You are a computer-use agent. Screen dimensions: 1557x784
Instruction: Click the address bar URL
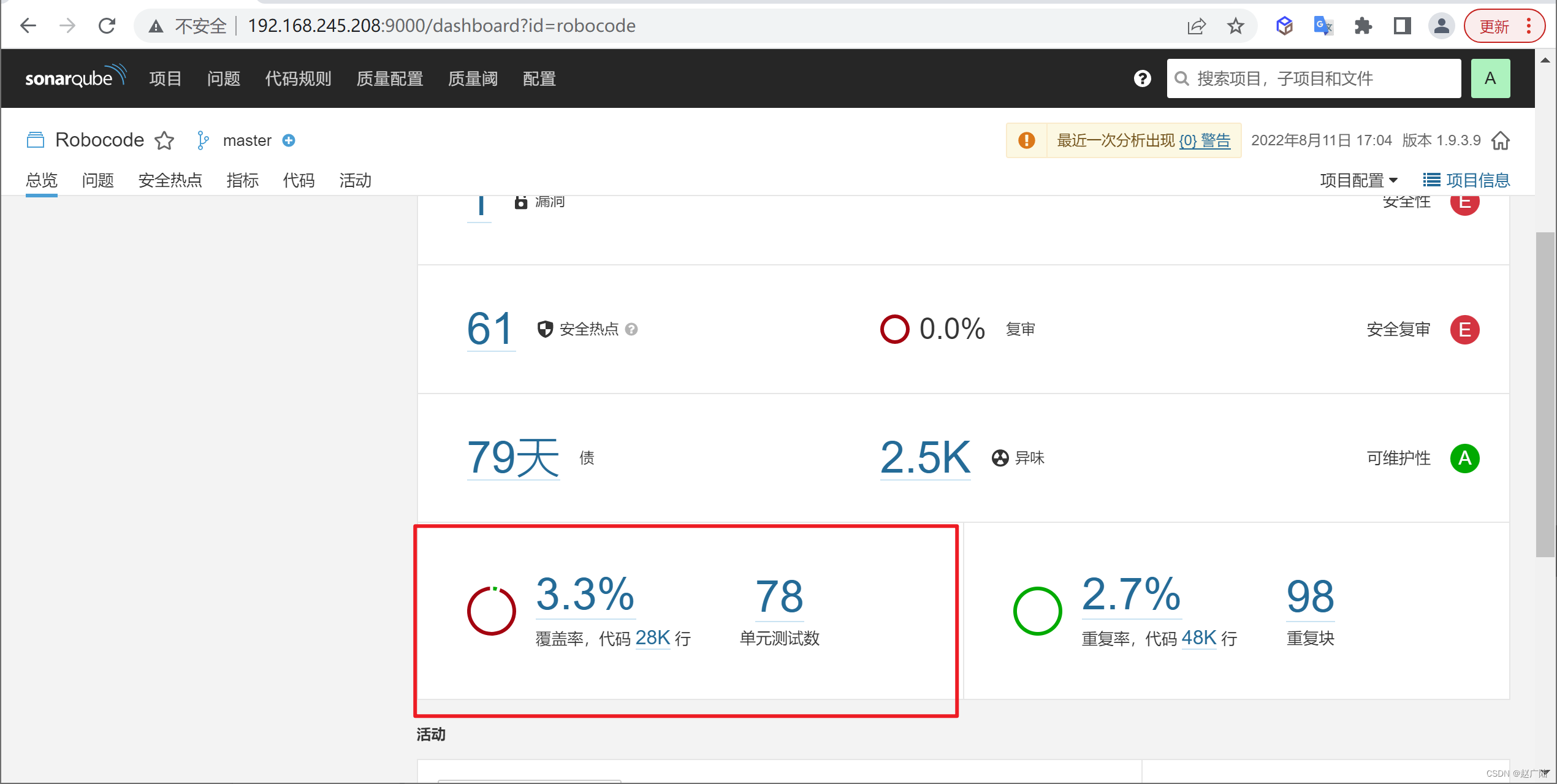coord(441,26)
